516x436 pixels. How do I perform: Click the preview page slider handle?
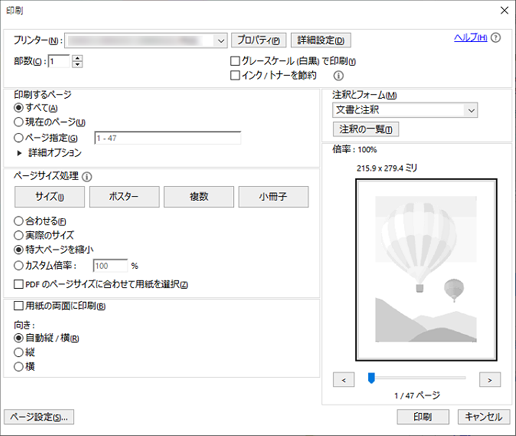pos(371,378)
